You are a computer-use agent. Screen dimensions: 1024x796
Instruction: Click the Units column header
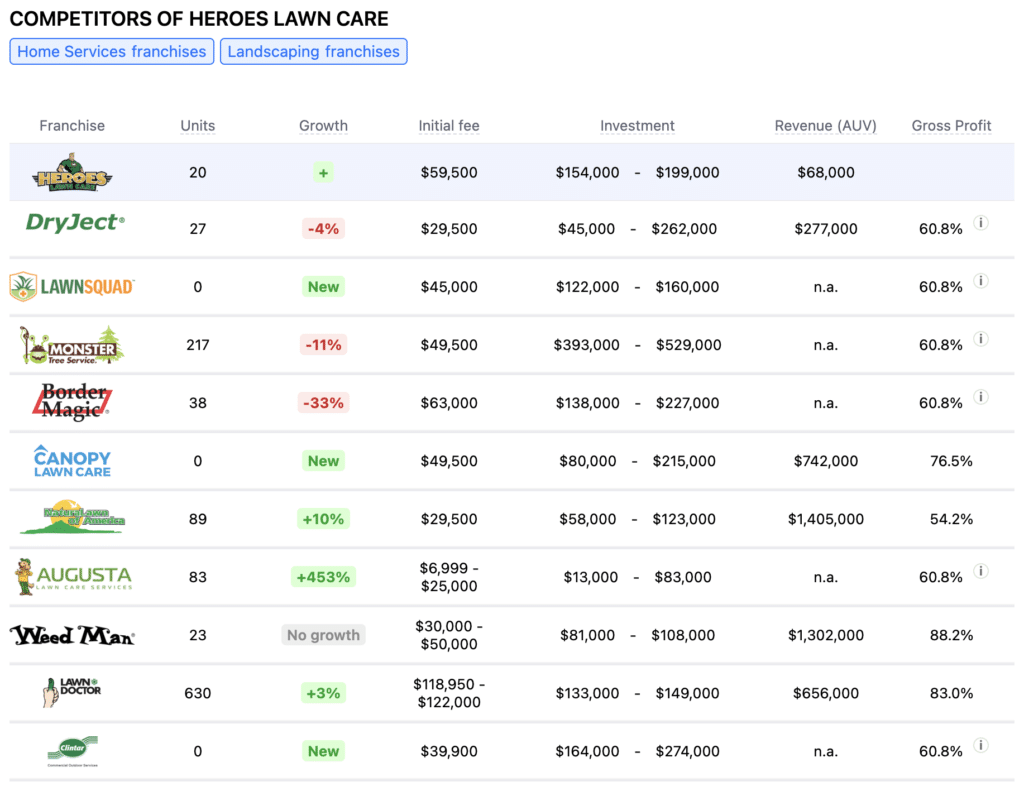(x=198, y=125)
